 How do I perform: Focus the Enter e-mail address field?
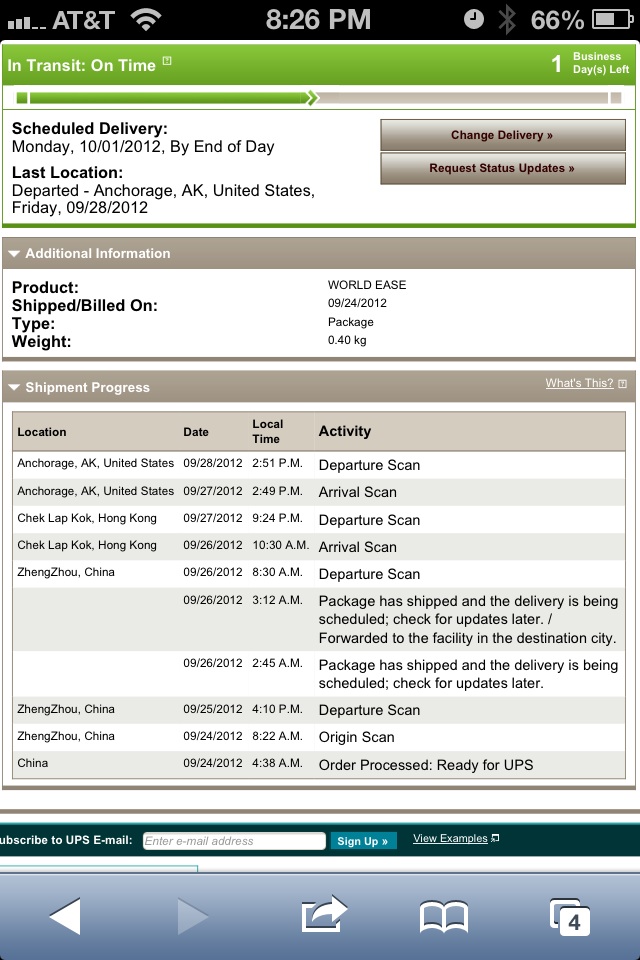[x=234, y=841]
